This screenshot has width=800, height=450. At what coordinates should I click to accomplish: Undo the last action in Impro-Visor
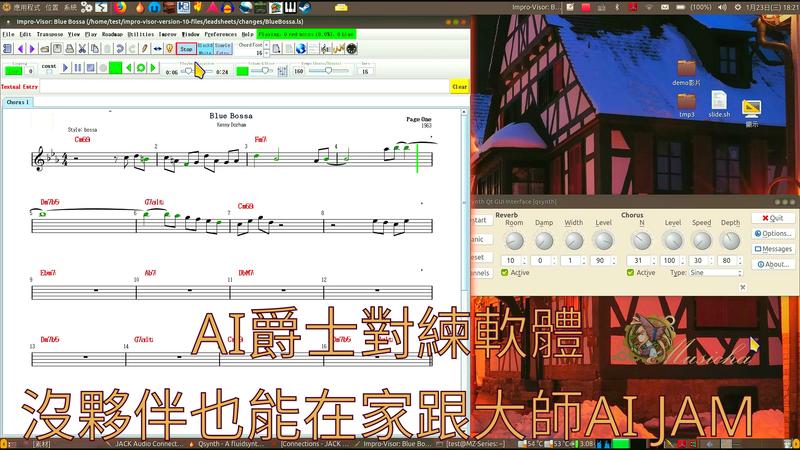click(x=120, y=48)
